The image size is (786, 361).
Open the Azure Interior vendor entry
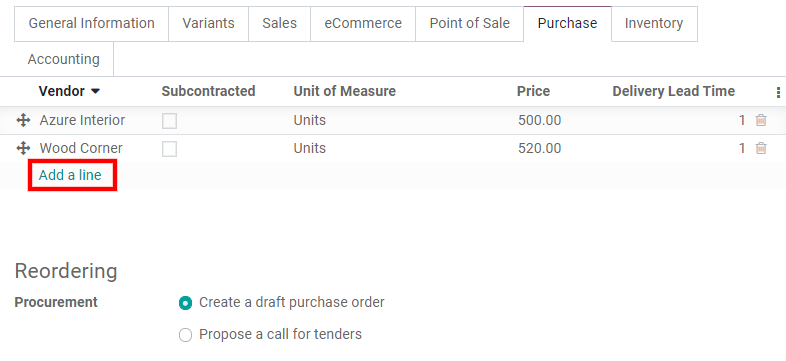(82, 120)
